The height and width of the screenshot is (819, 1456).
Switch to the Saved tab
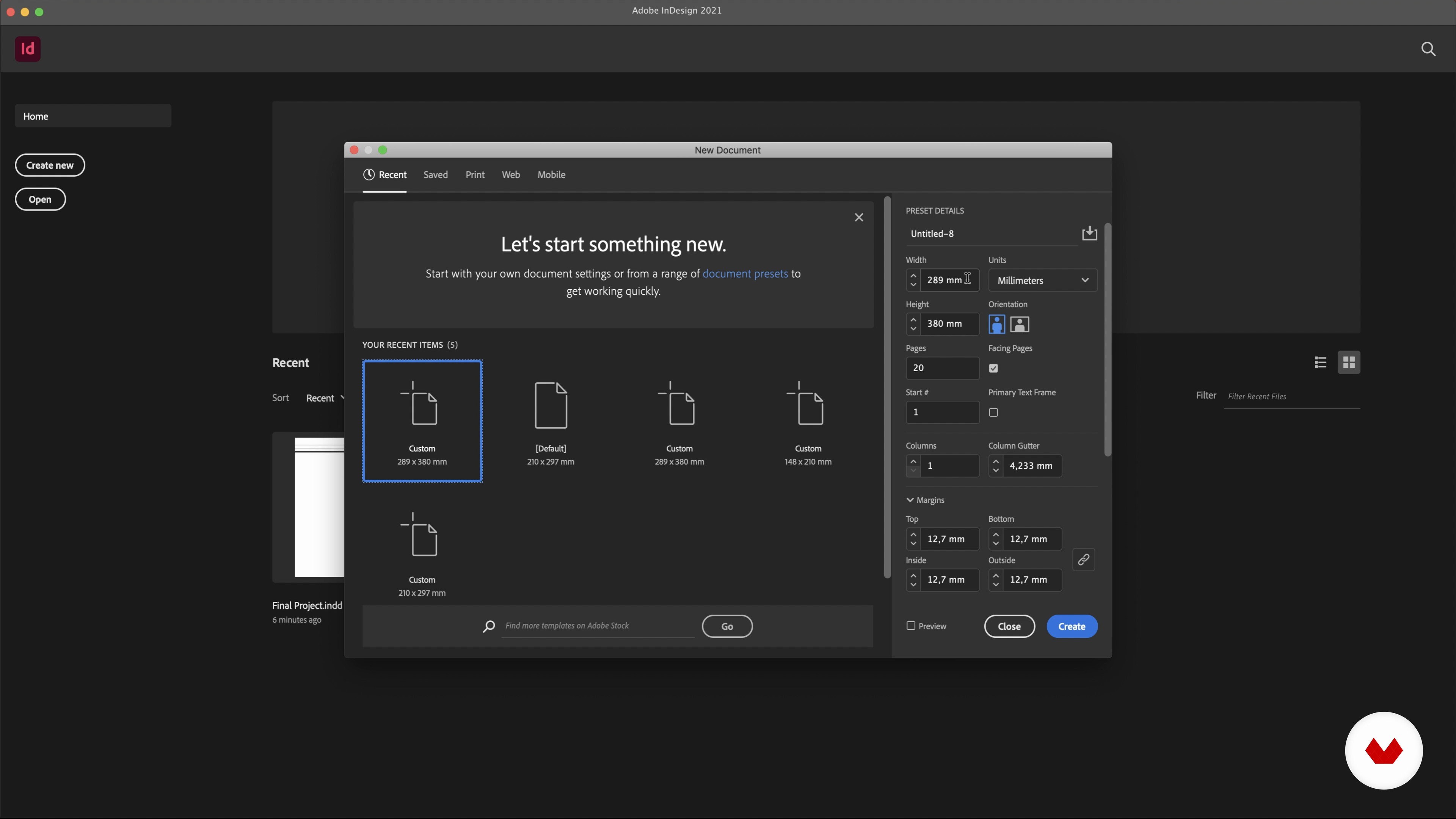(435, 175)
